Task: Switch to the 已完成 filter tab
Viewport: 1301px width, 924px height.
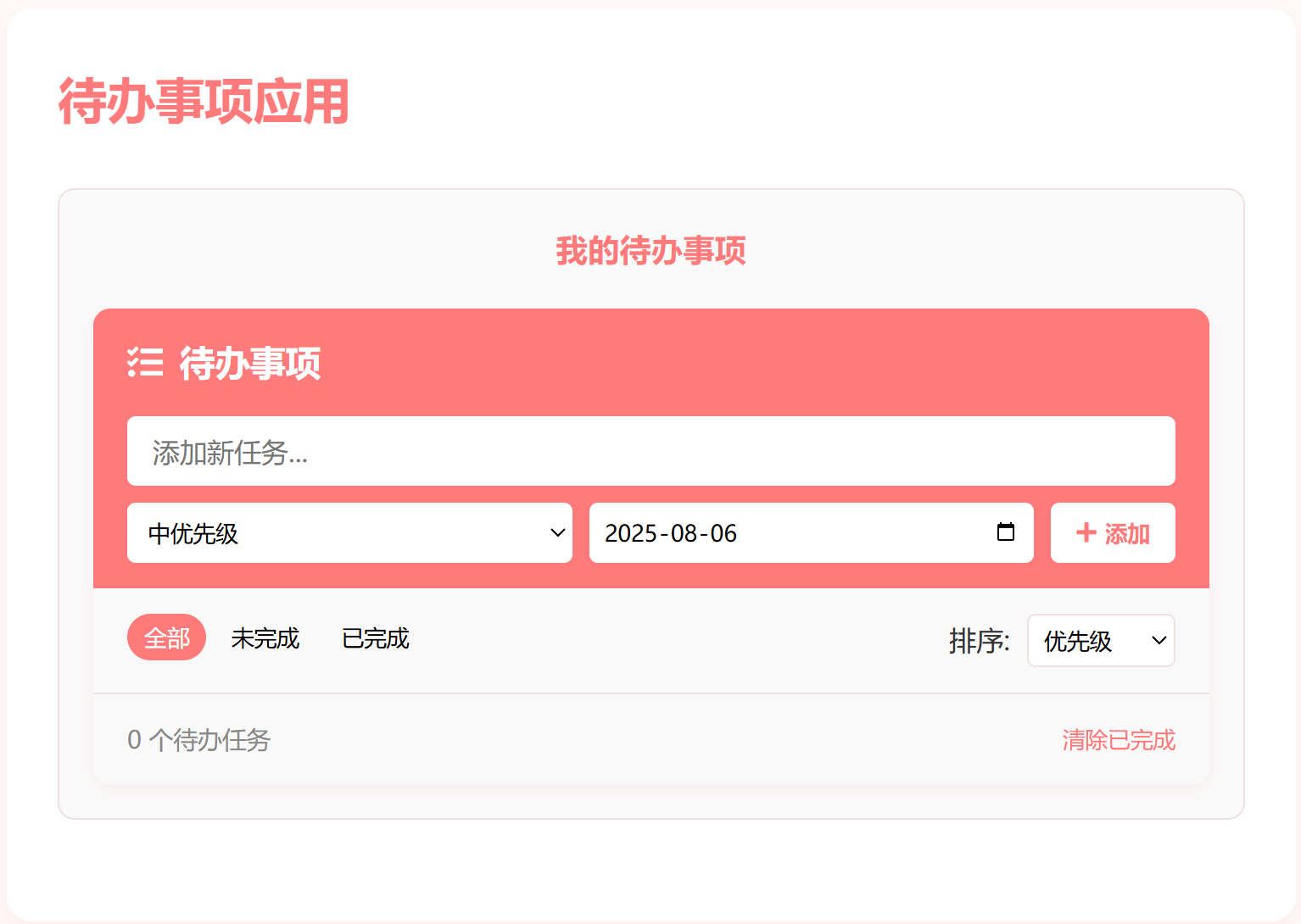Action: point(375,637)
